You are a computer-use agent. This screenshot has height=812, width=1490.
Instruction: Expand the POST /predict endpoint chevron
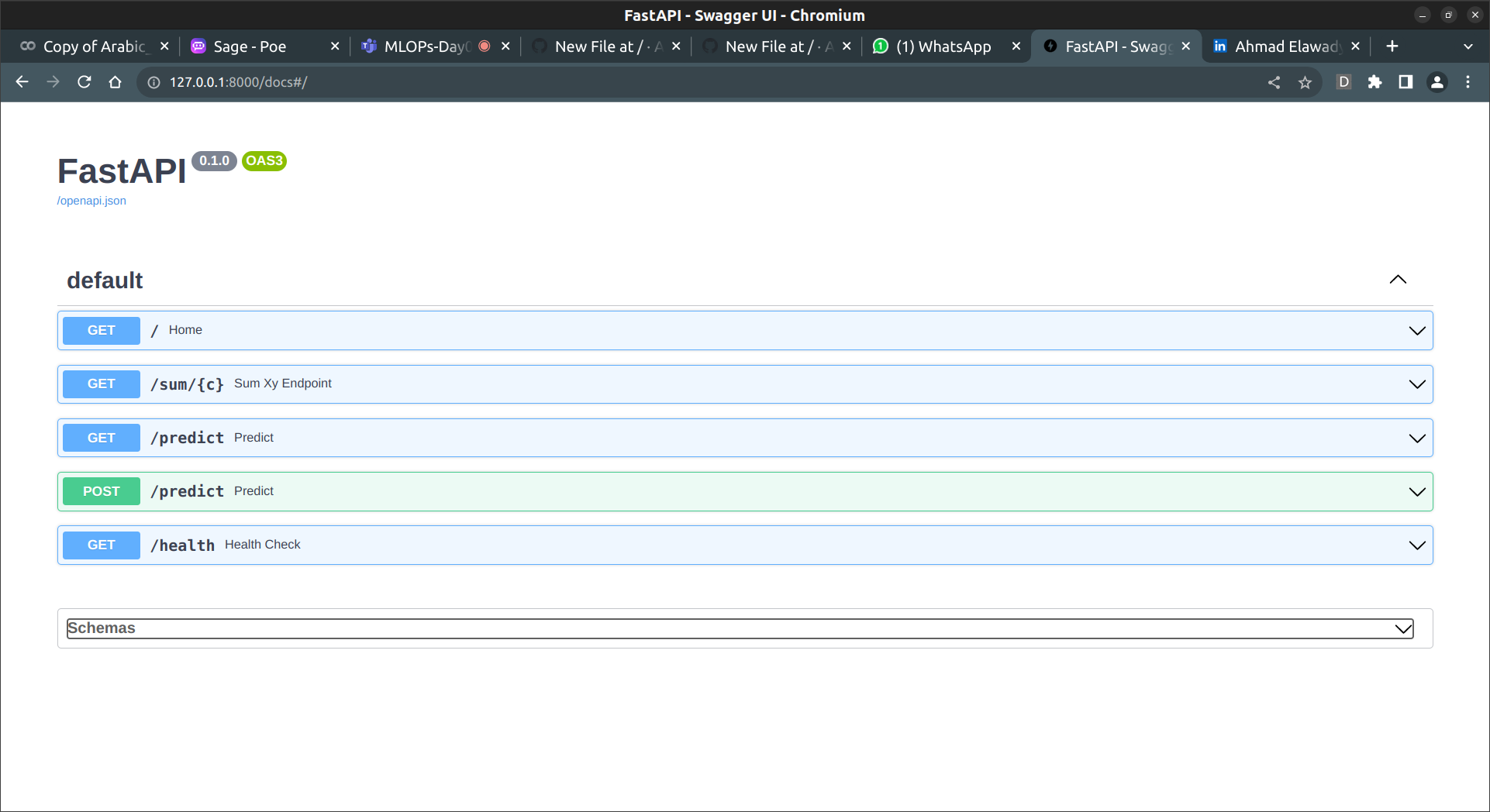1417,492
